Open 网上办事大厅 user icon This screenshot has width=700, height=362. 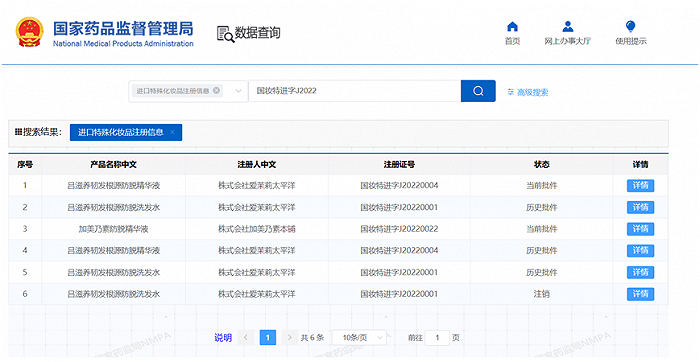tap(567, 27)
